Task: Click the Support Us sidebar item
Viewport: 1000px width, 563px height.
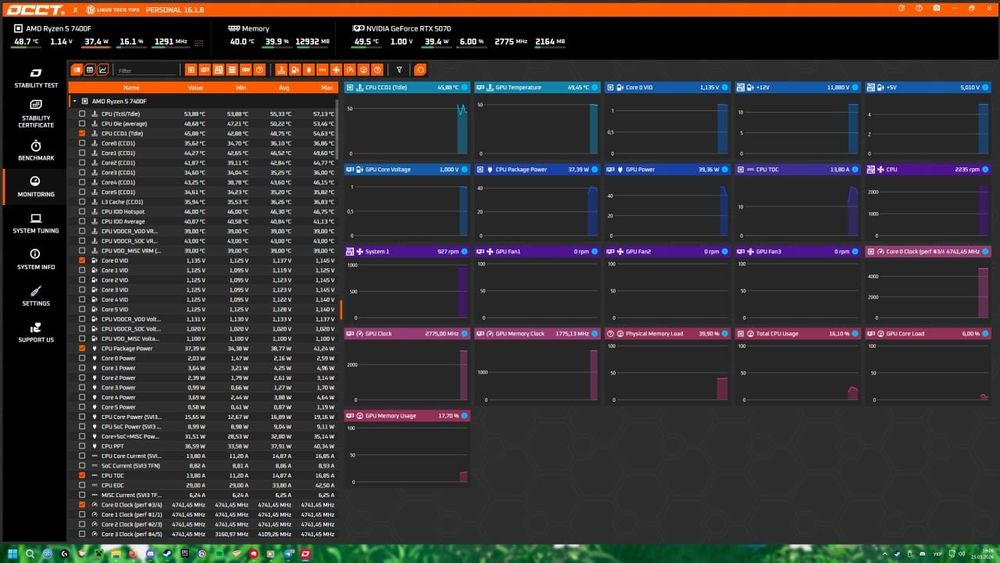Action: (x=36, y=332)
